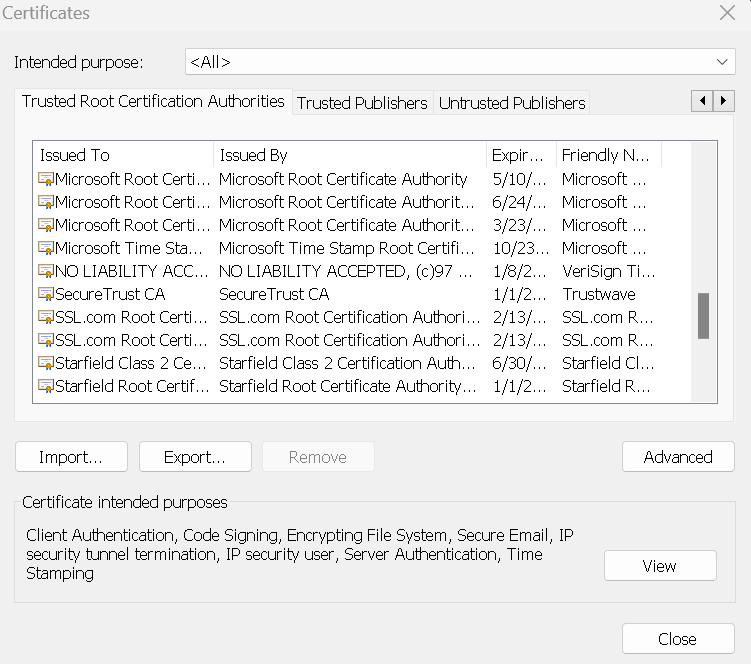Open the Advanced settings
The image size is (751, 664).
tap(677, 457)
